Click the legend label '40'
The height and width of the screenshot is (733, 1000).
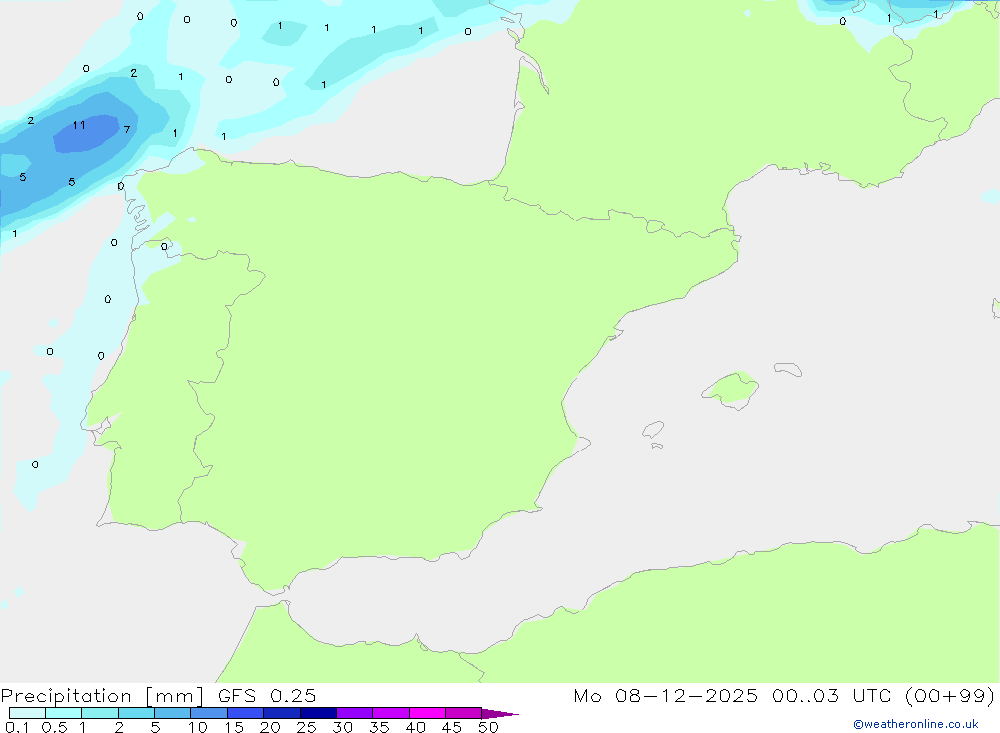(x=415, y=727)
